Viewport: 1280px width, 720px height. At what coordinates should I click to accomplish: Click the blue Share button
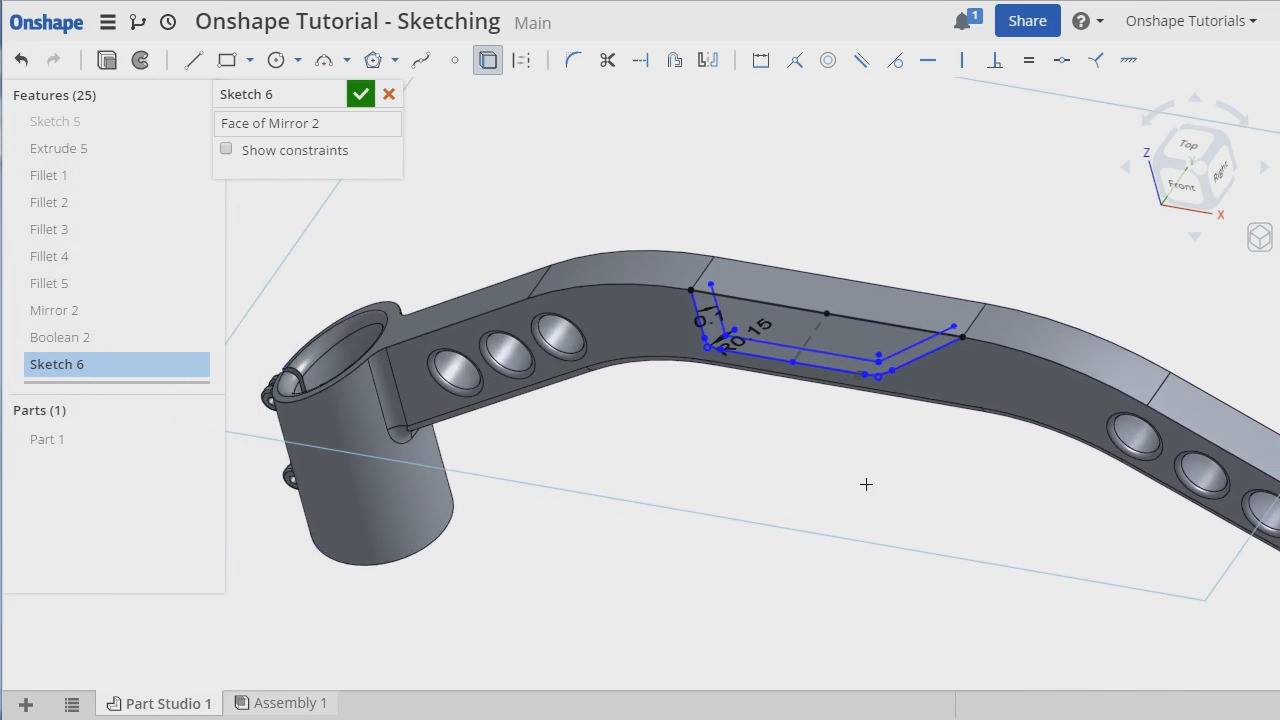pyautogui.click(x=1027, y=21)
